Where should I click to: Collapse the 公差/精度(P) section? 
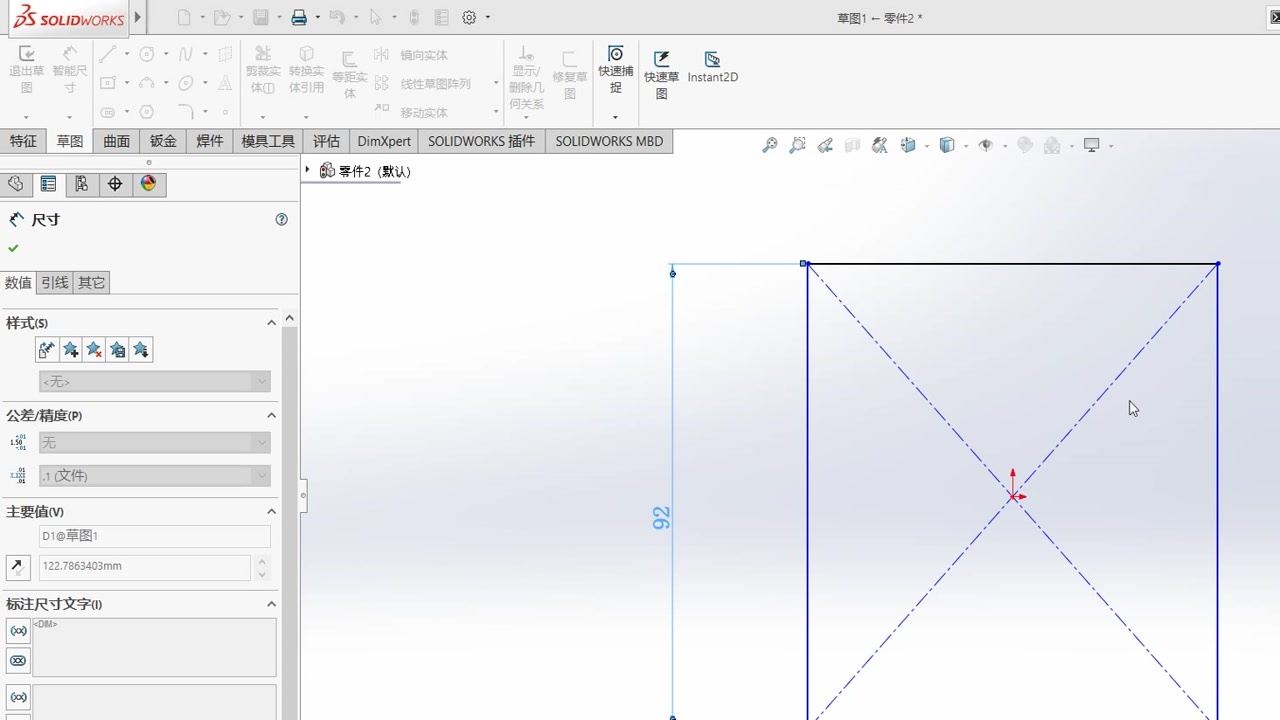tap(271, 415)
